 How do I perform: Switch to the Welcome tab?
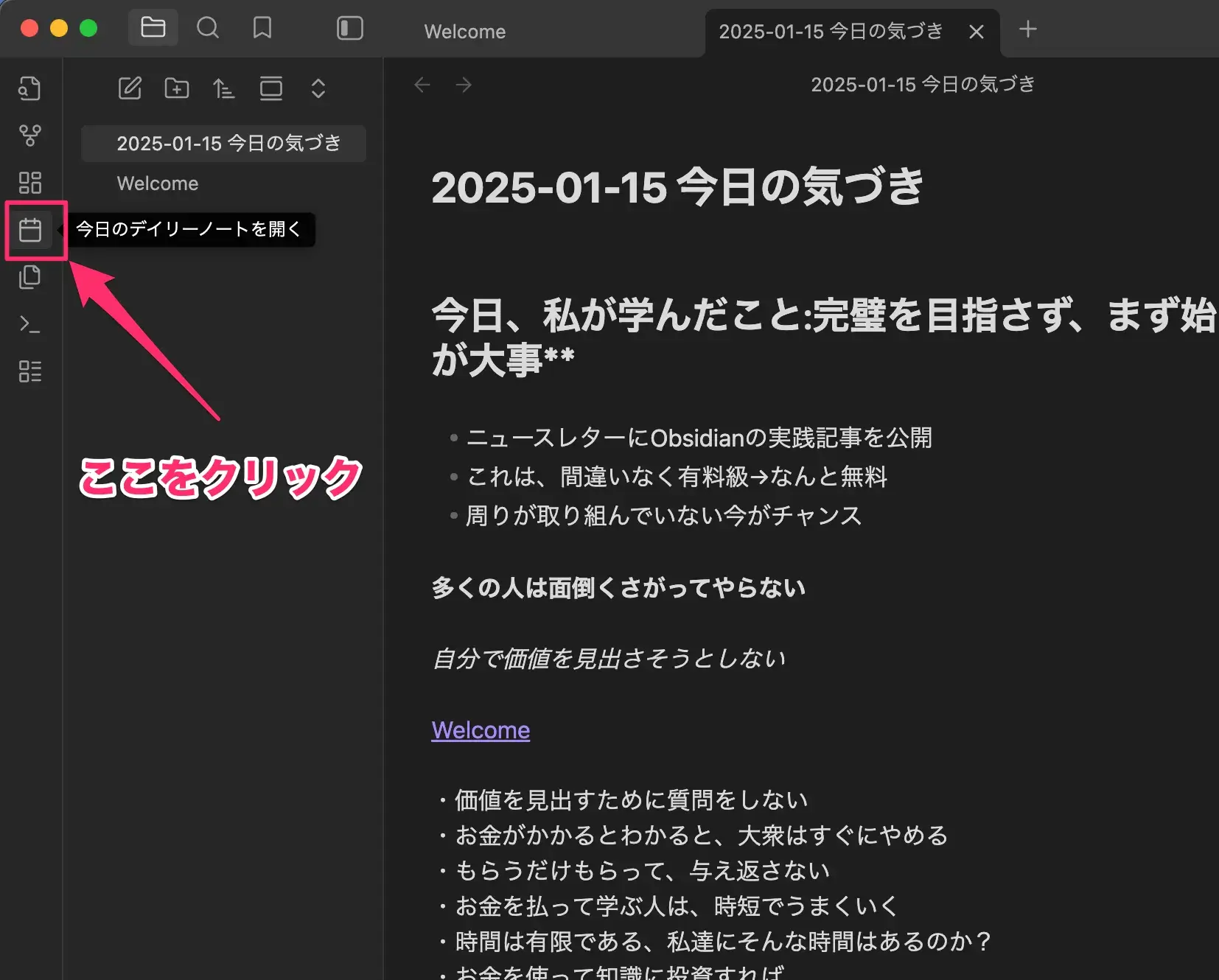465,32
